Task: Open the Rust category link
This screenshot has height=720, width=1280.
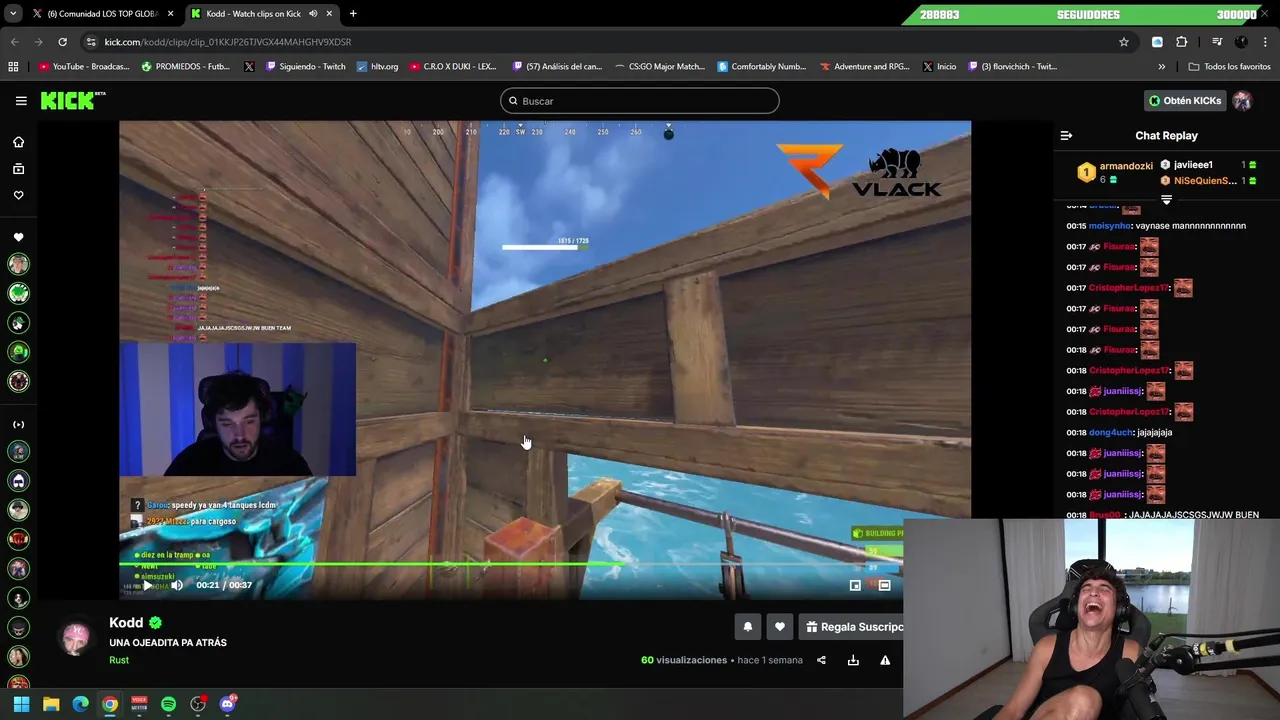Action: [119, 660]
